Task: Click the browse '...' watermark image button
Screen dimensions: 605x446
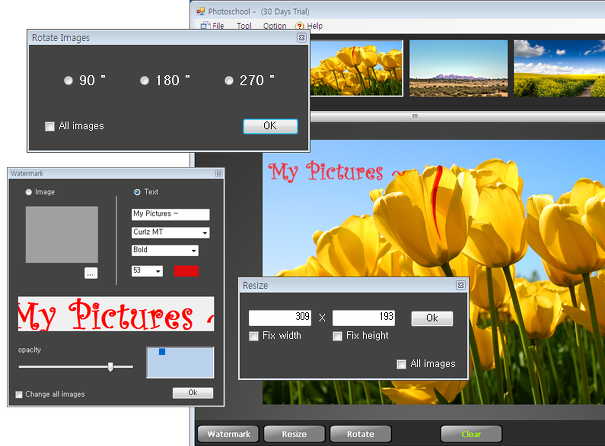Action: (91, 273)
